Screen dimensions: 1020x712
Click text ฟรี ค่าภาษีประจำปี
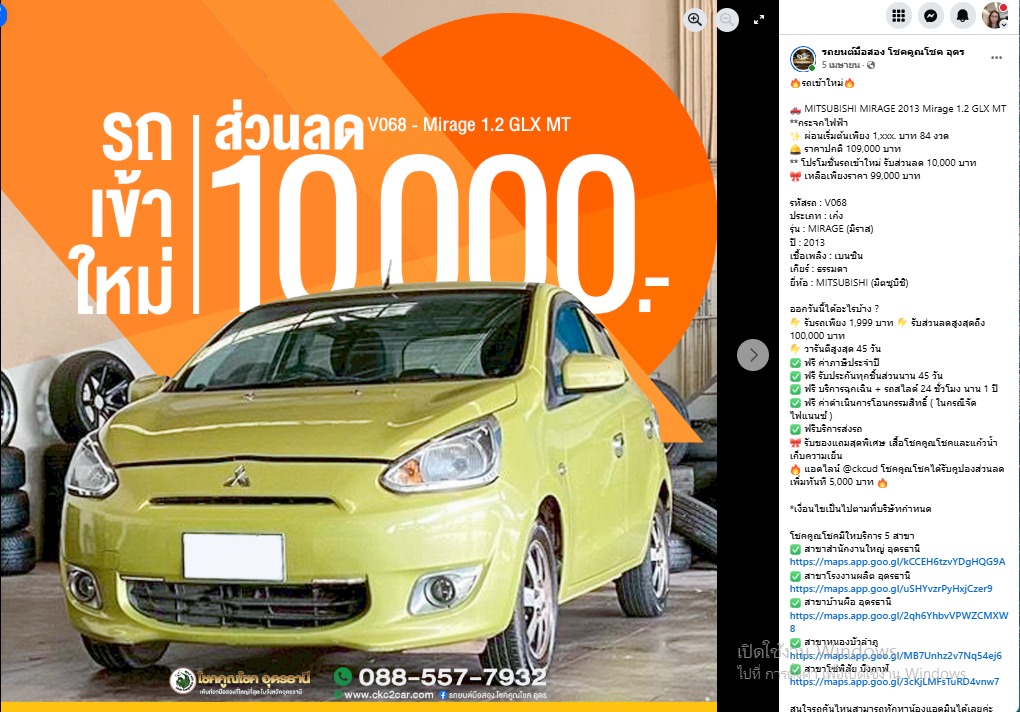tap(841, 362)
